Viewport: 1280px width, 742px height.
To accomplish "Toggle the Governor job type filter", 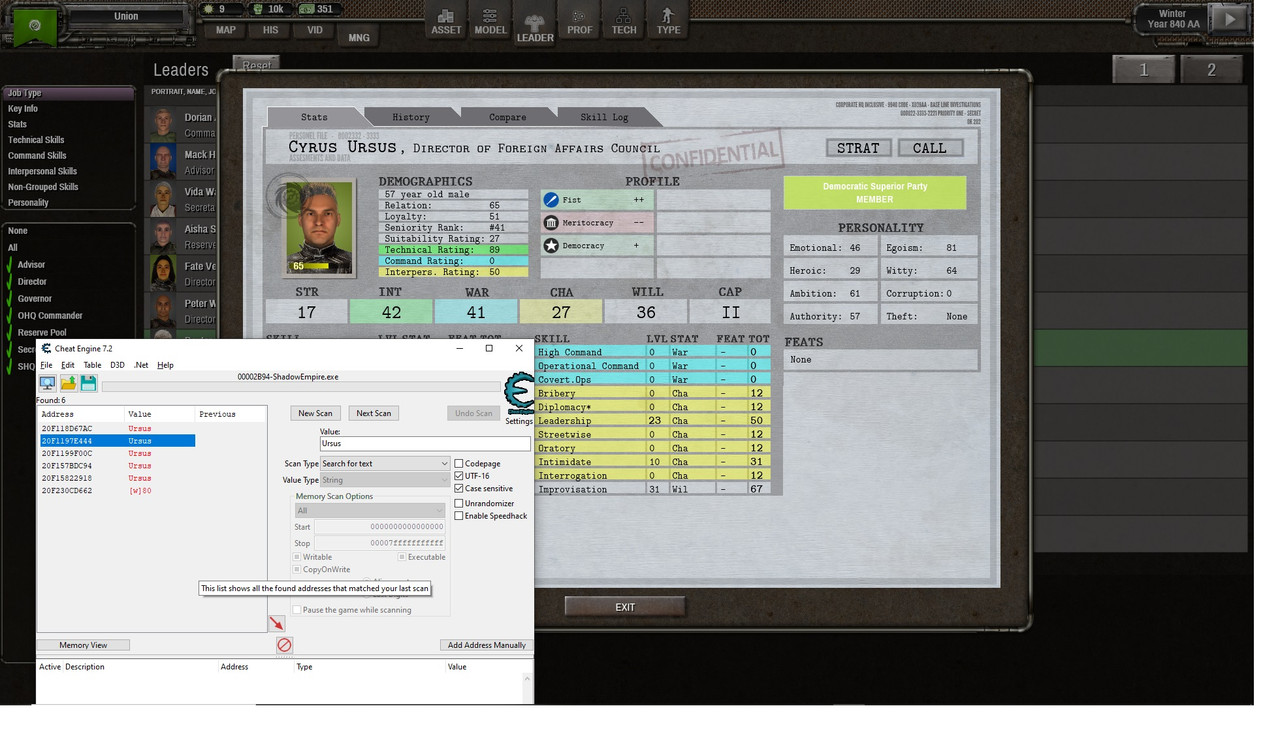I will [x=34, y=299].
